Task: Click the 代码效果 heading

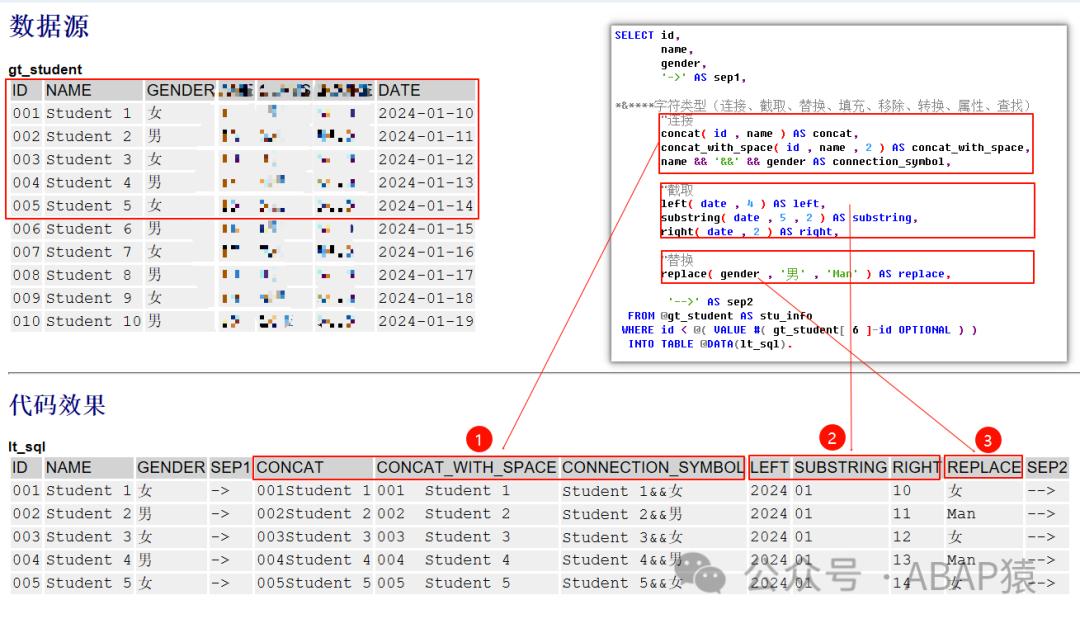Action: point(57,404)
